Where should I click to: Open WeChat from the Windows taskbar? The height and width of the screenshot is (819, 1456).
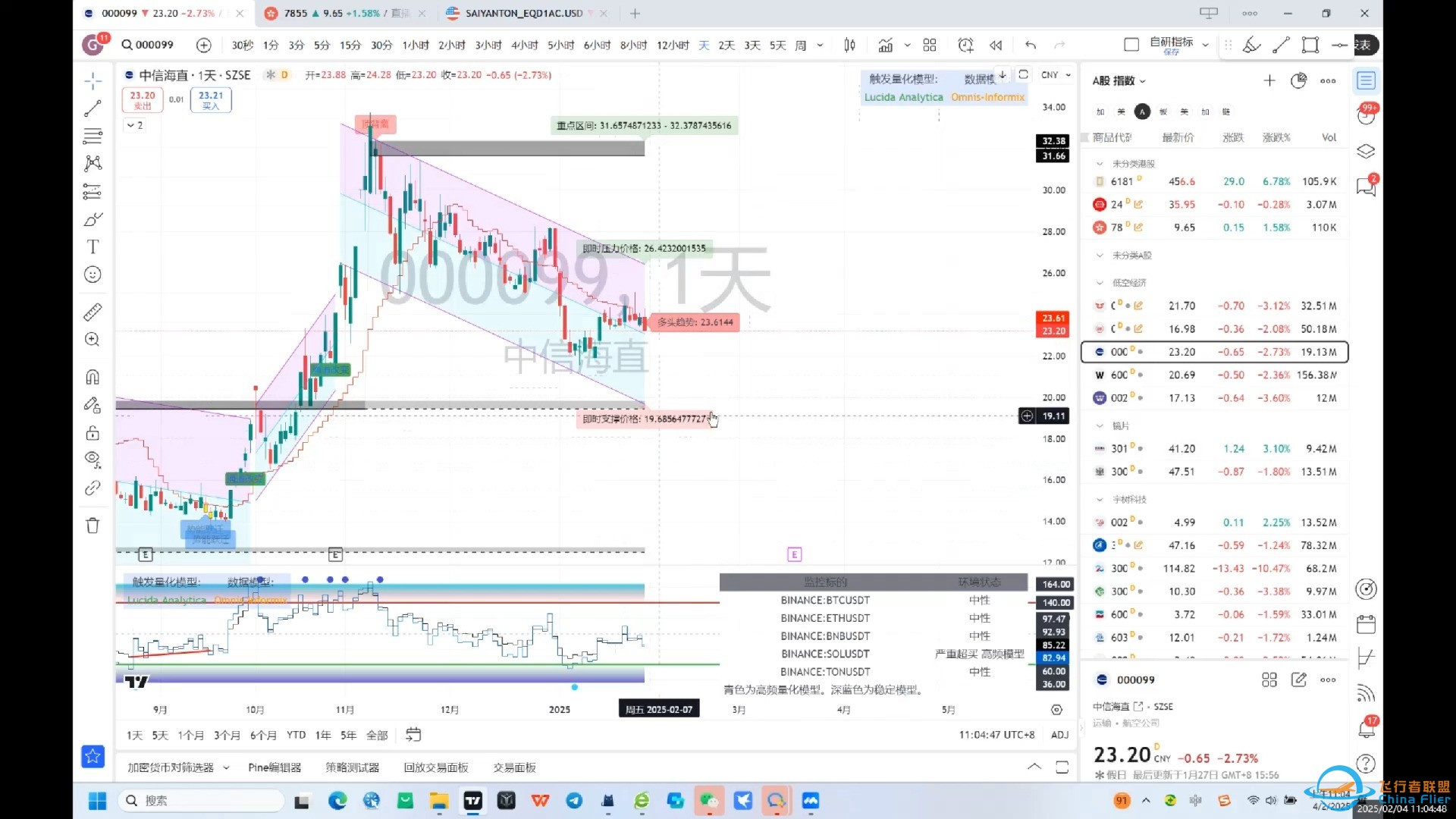(709, 801)
